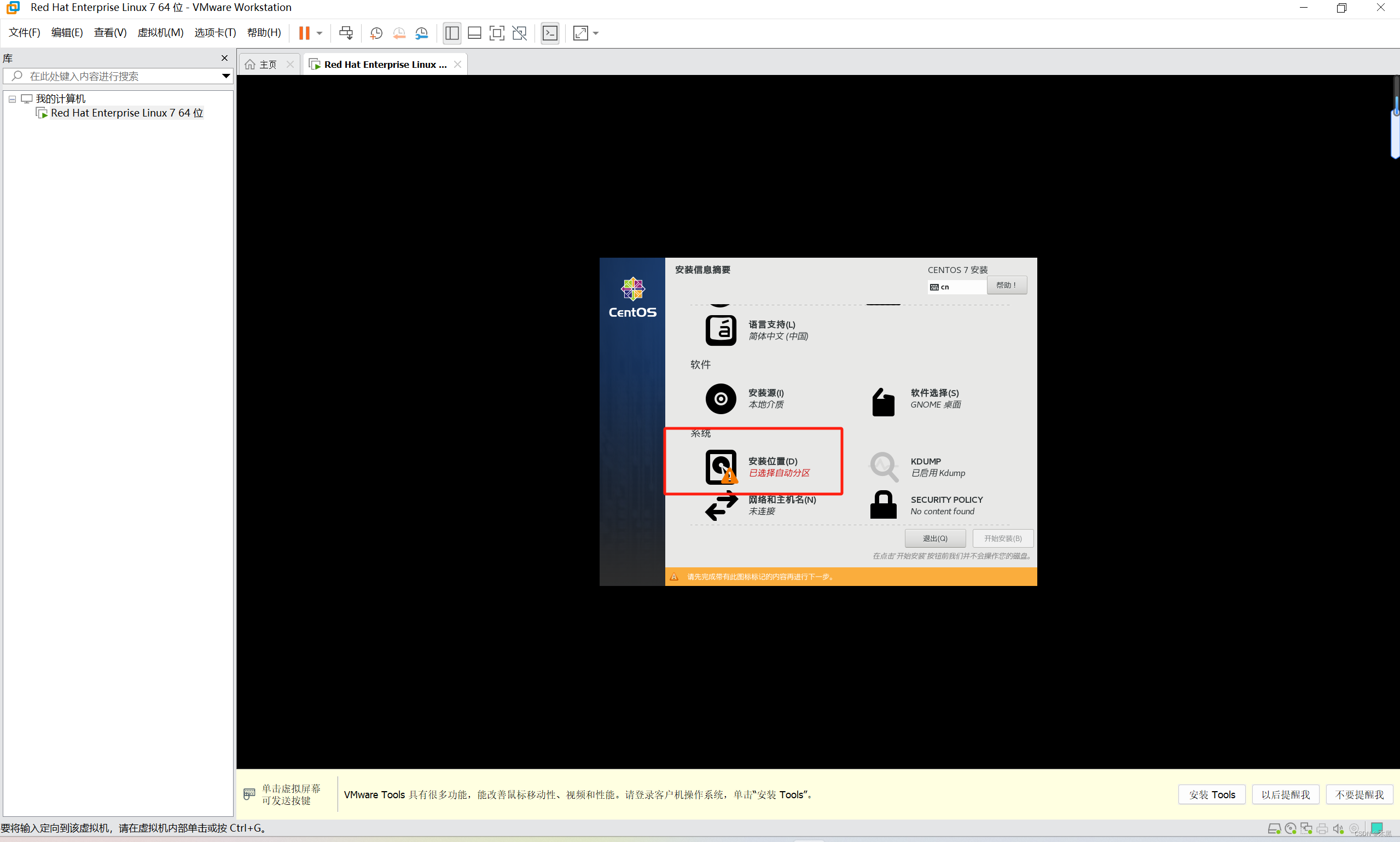1400x842 pixels.
Task: Toggle the thumbnail bar view
Action: point(474,33)
